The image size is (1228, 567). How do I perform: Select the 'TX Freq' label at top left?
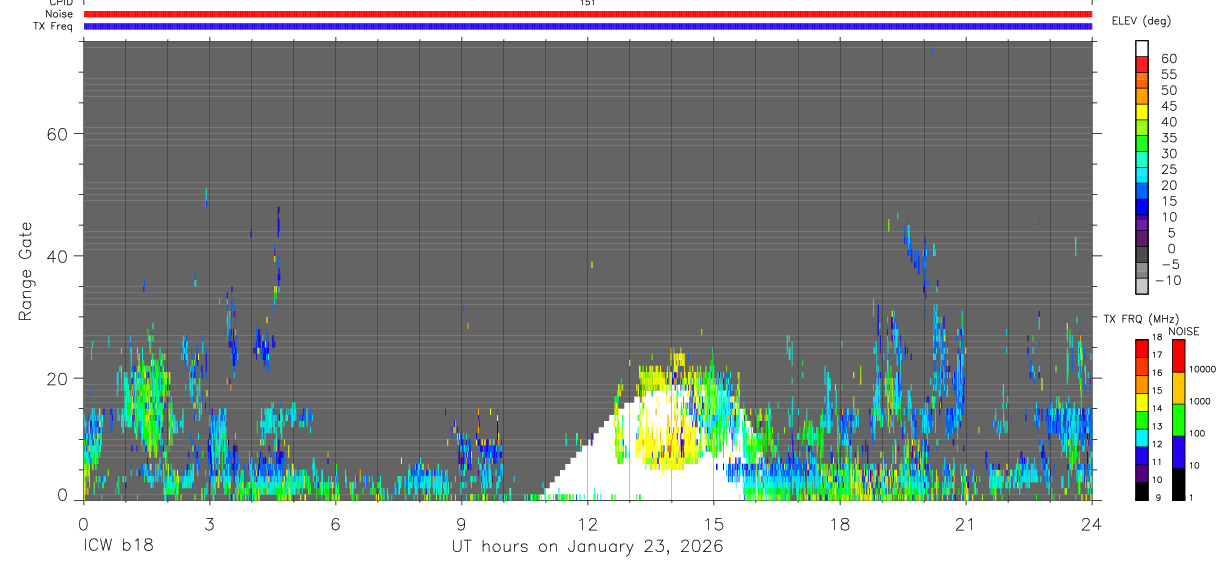point(54,26)
